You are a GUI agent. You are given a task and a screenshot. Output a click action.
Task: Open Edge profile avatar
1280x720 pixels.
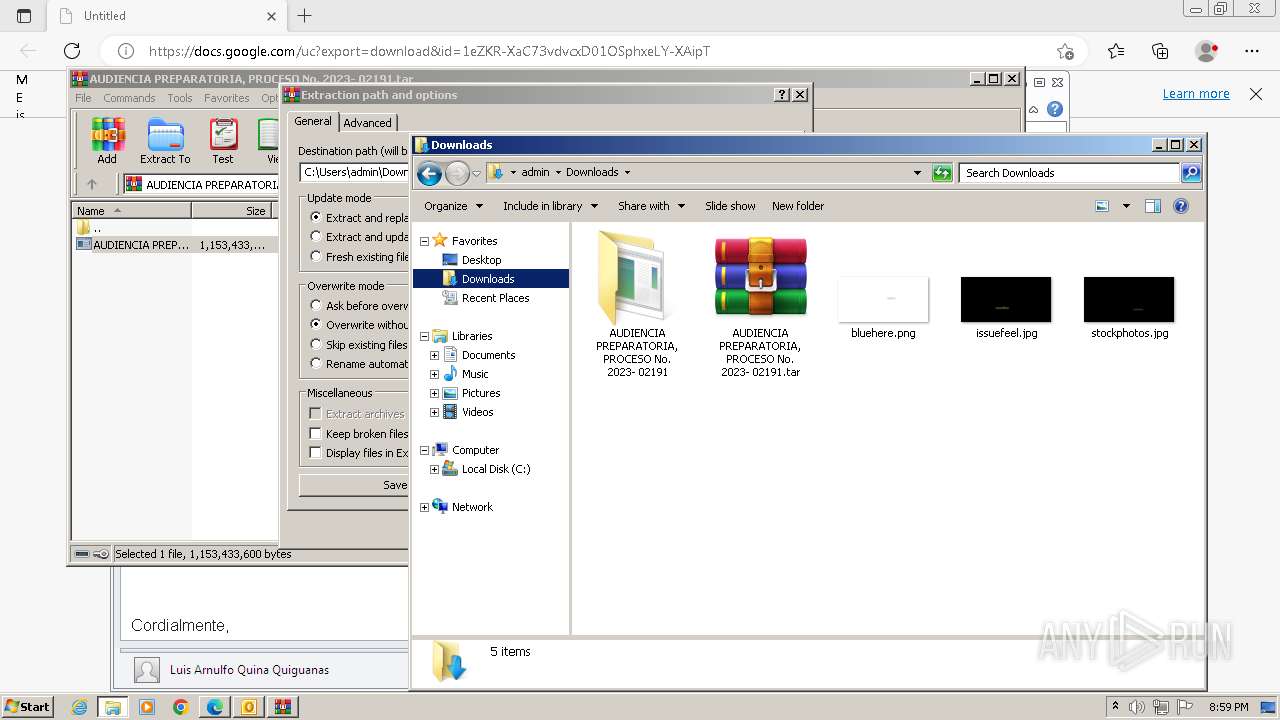(x=1207, y=51)
